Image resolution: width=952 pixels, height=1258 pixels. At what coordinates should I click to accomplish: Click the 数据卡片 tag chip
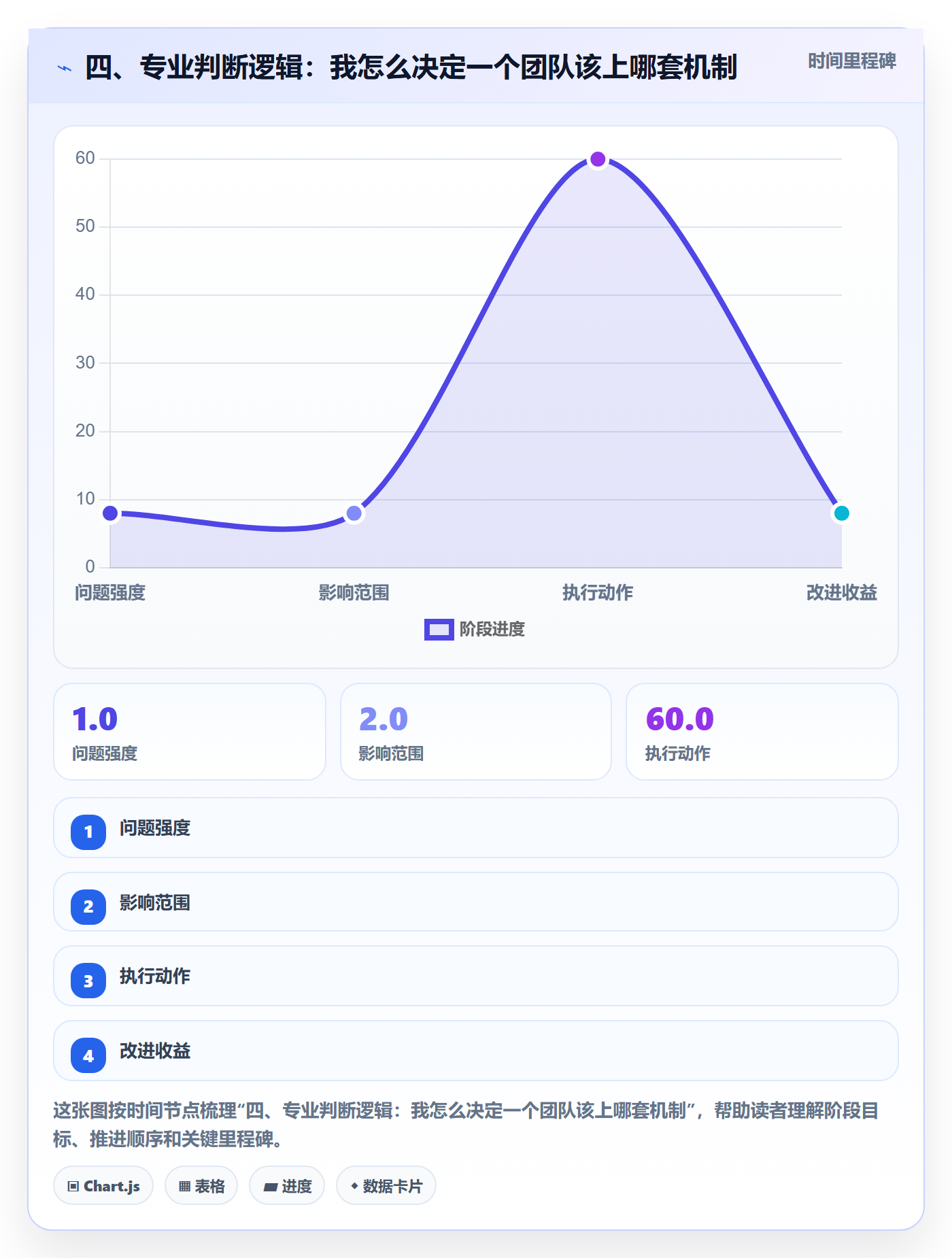coord(386,1186)
